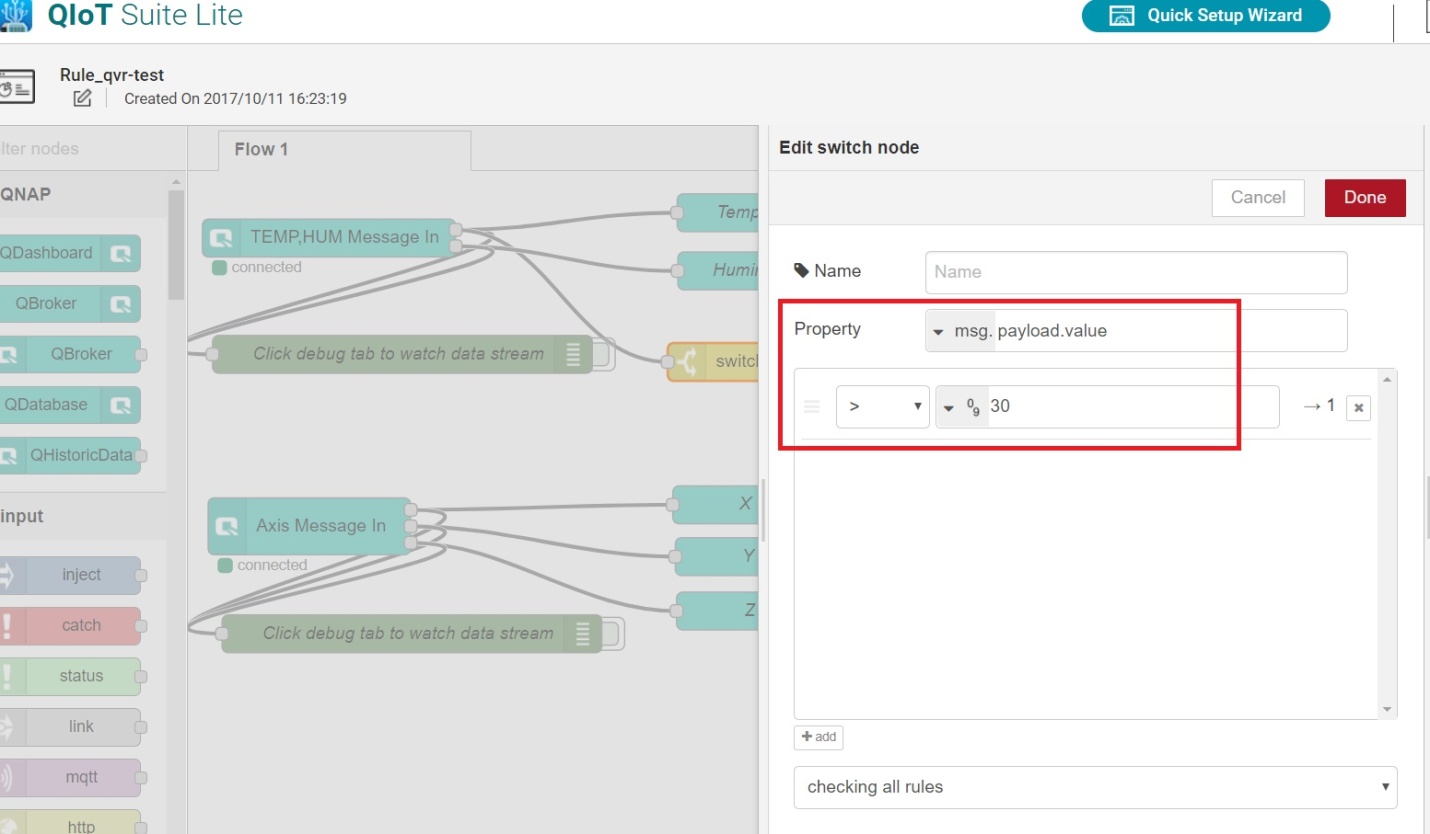Select the upper debug node near TEMP,HUM
This screenshot has height=834, width=1430.
[402, 354]
